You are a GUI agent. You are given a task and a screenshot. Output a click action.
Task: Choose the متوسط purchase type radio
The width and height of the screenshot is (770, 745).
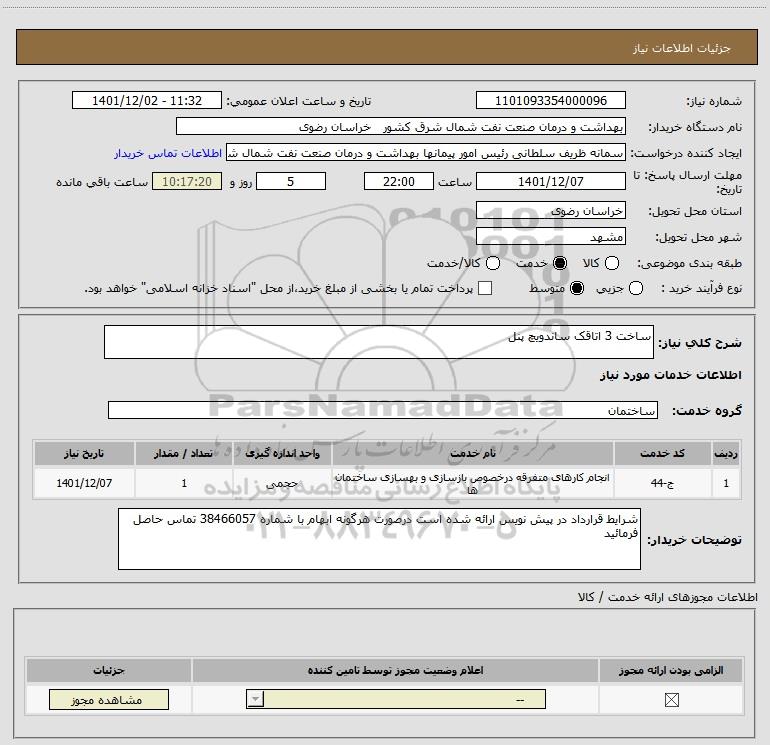(577, 288)
